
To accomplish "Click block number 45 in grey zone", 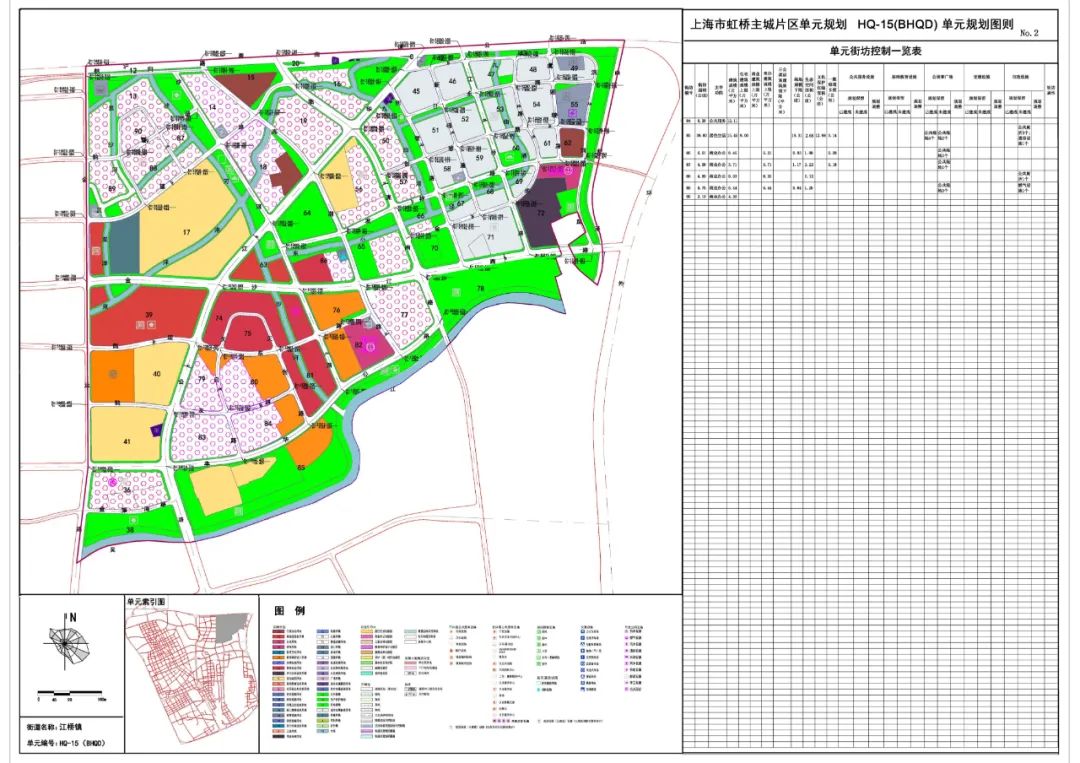I will coord(416,91).
